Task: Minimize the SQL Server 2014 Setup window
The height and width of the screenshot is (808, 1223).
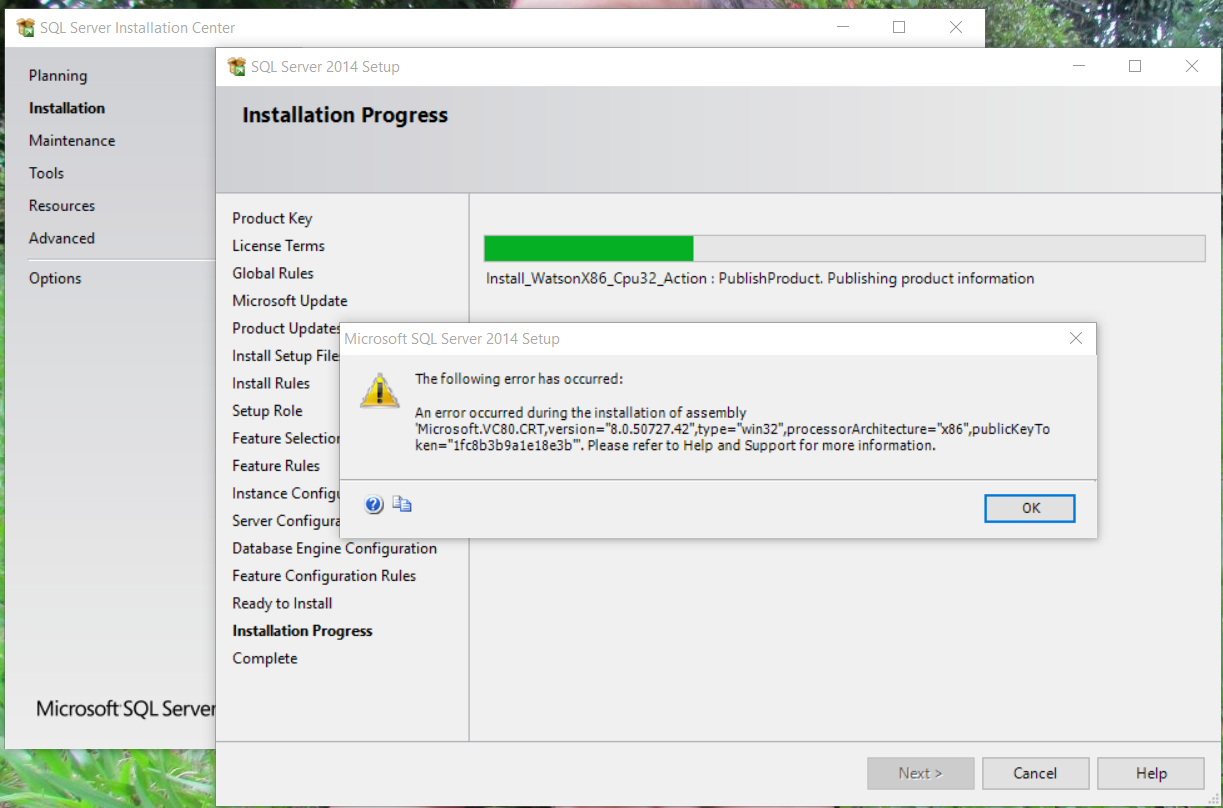Action: 1078,66
